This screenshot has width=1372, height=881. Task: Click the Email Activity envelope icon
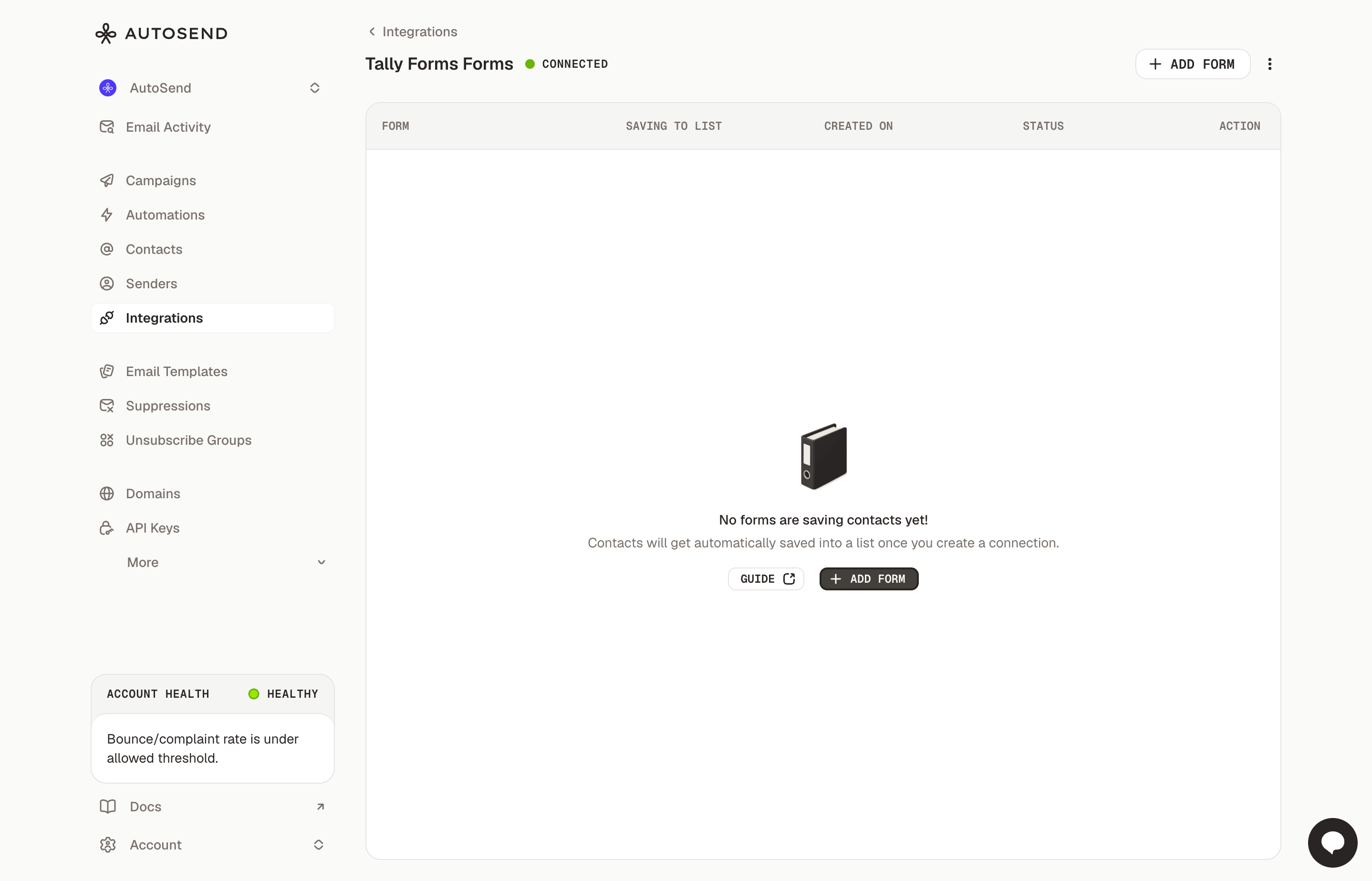[x=107, y=127]
